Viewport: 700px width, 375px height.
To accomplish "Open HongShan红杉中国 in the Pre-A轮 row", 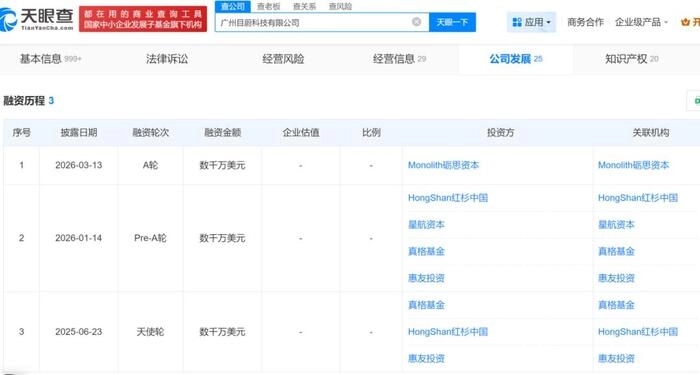I will [448, 198].
